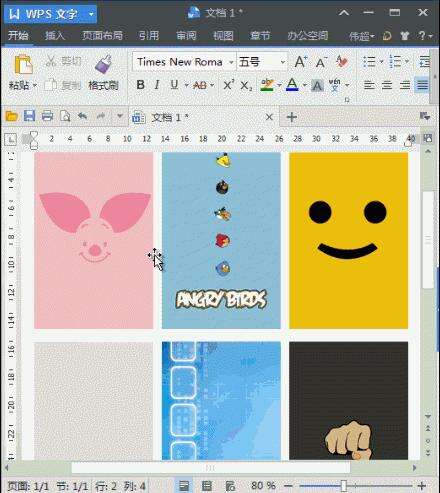Expand font color options arrow
440x493 pixels.
(304, 86)
